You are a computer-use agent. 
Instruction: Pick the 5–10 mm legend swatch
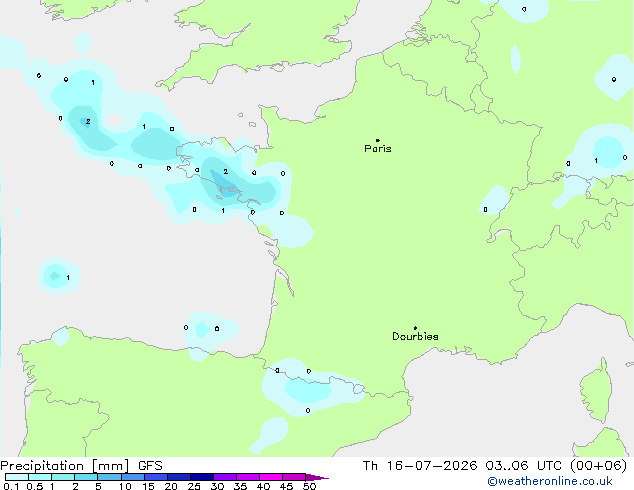(109, 477)
